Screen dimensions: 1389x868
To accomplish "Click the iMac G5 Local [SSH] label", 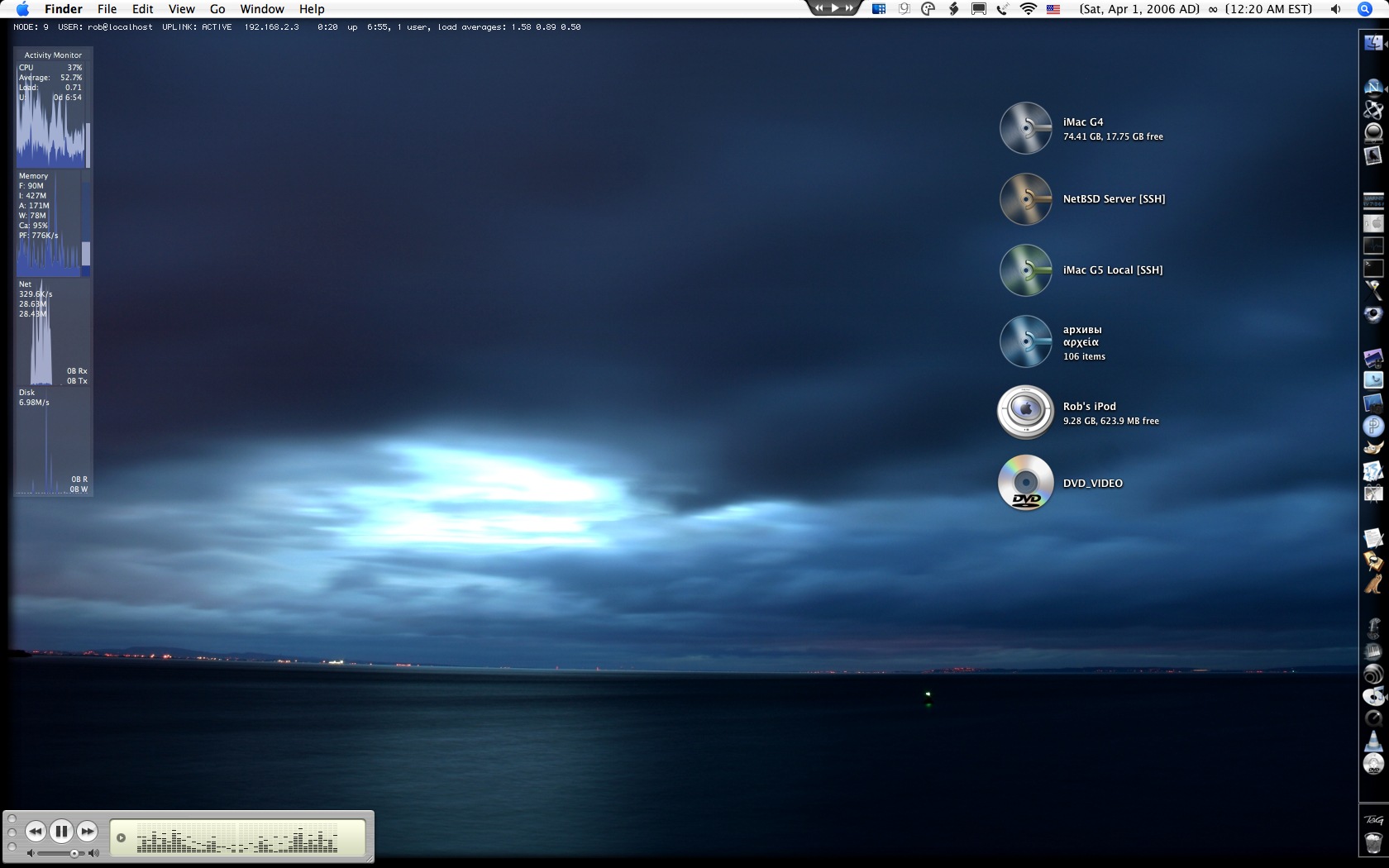I will pyautogui.click(x=1113, y=270).
